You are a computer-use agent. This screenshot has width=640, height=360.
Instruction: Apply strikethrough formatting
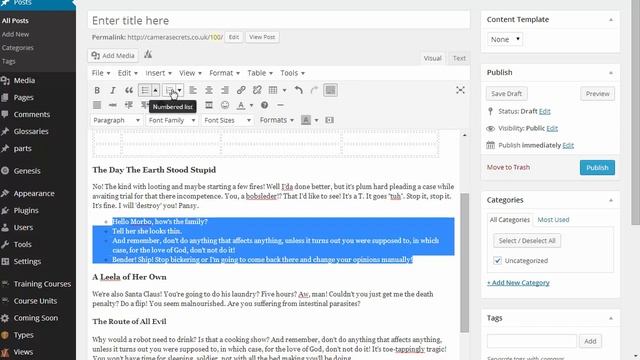pos(113,105)
